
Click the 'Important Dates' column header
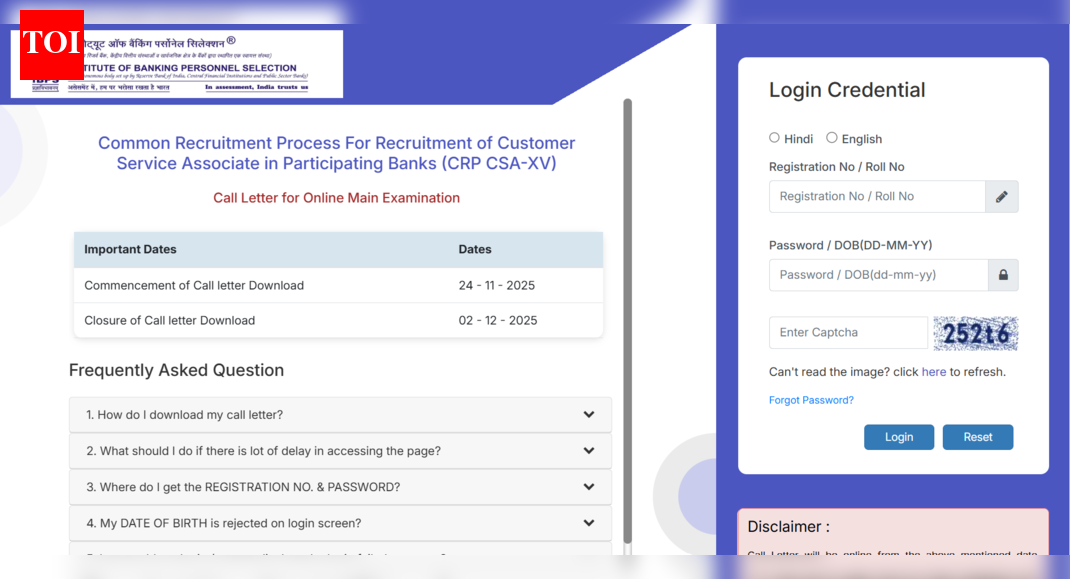point(130,249)
